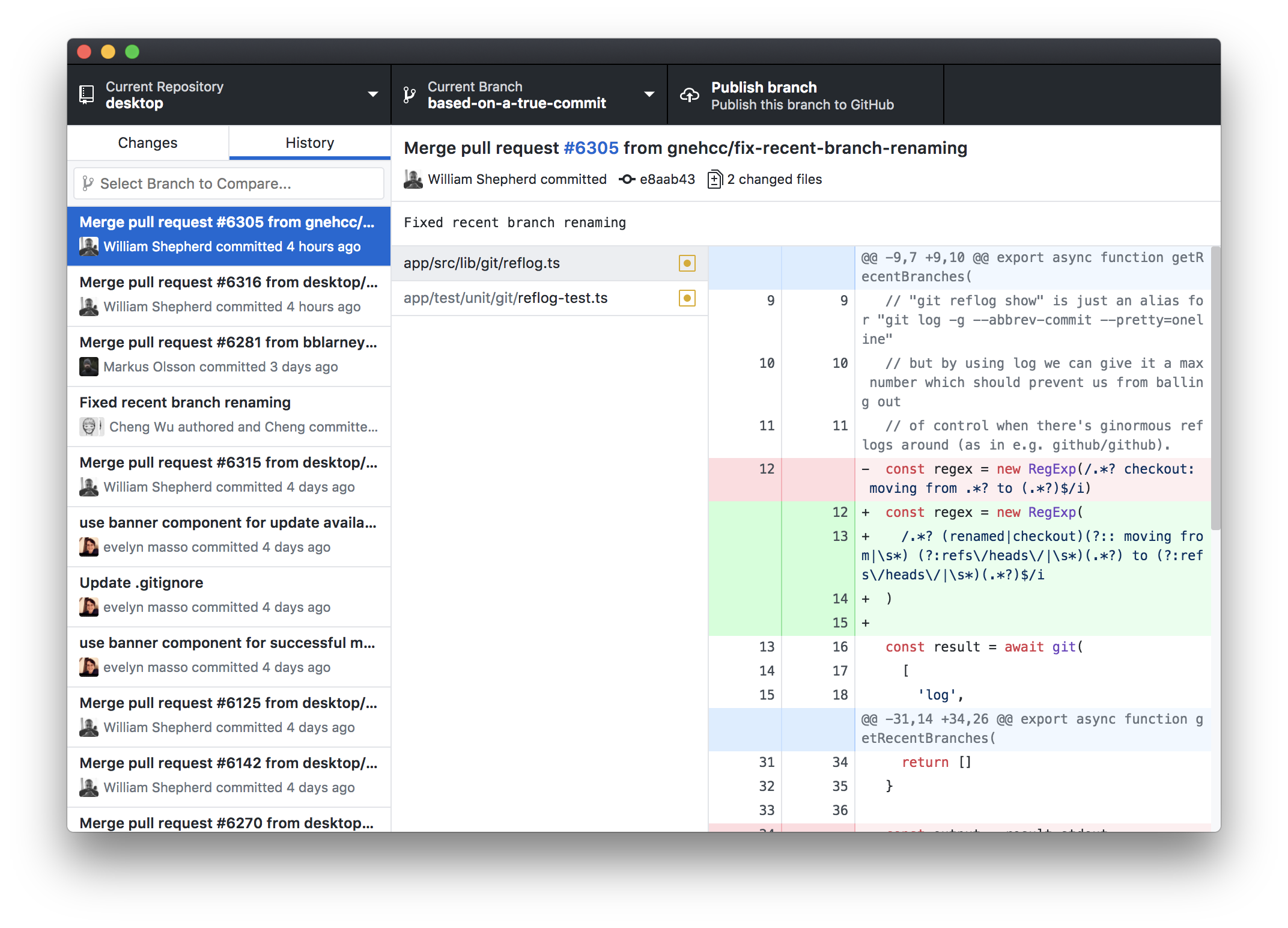Click evelyn masso's avatar on Update .gitignore
Screen dimensions: 1288x928
(x=88, y=607)
